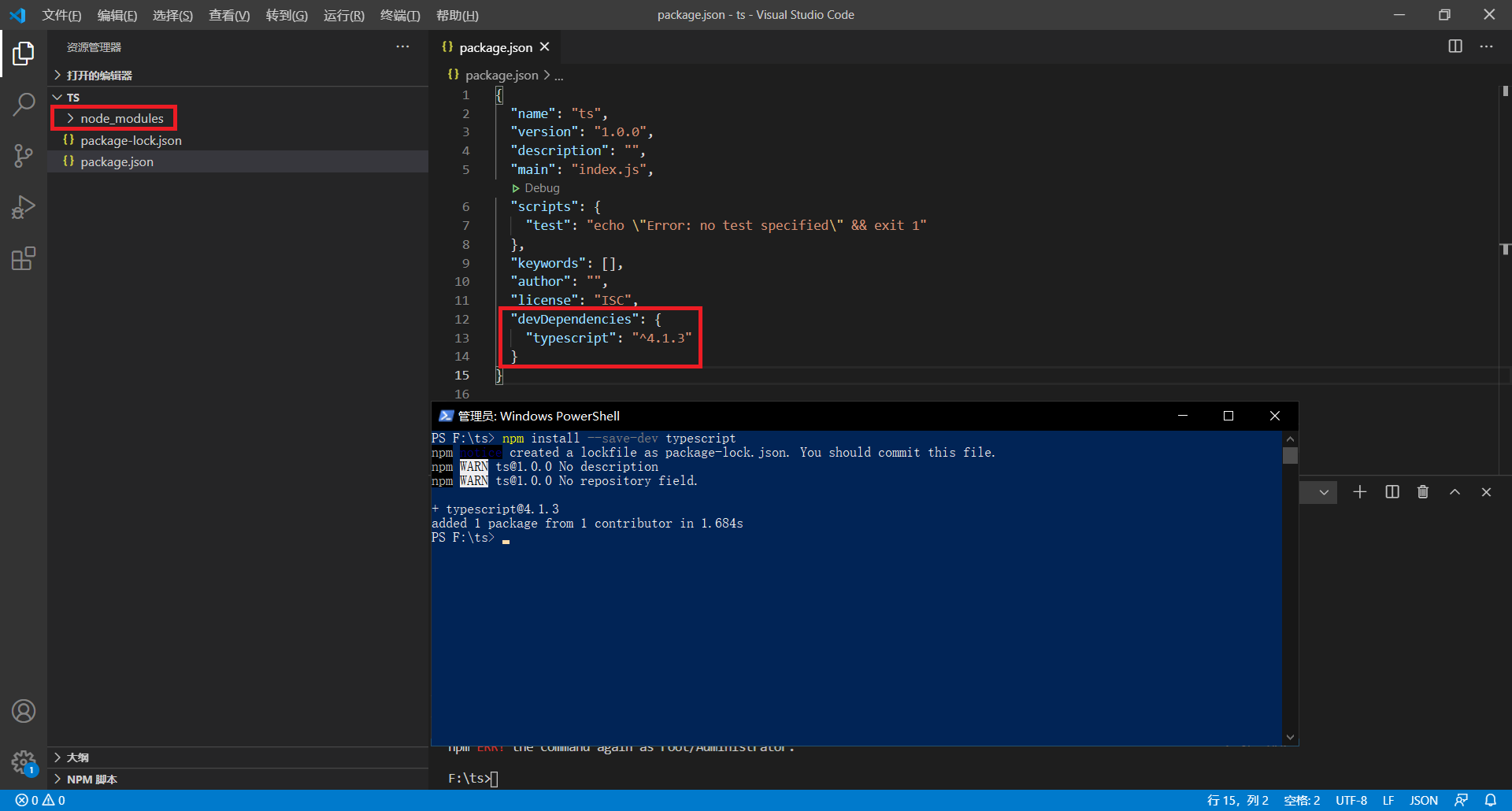
Task: Open the Source Control view
Action: (24, 156)
